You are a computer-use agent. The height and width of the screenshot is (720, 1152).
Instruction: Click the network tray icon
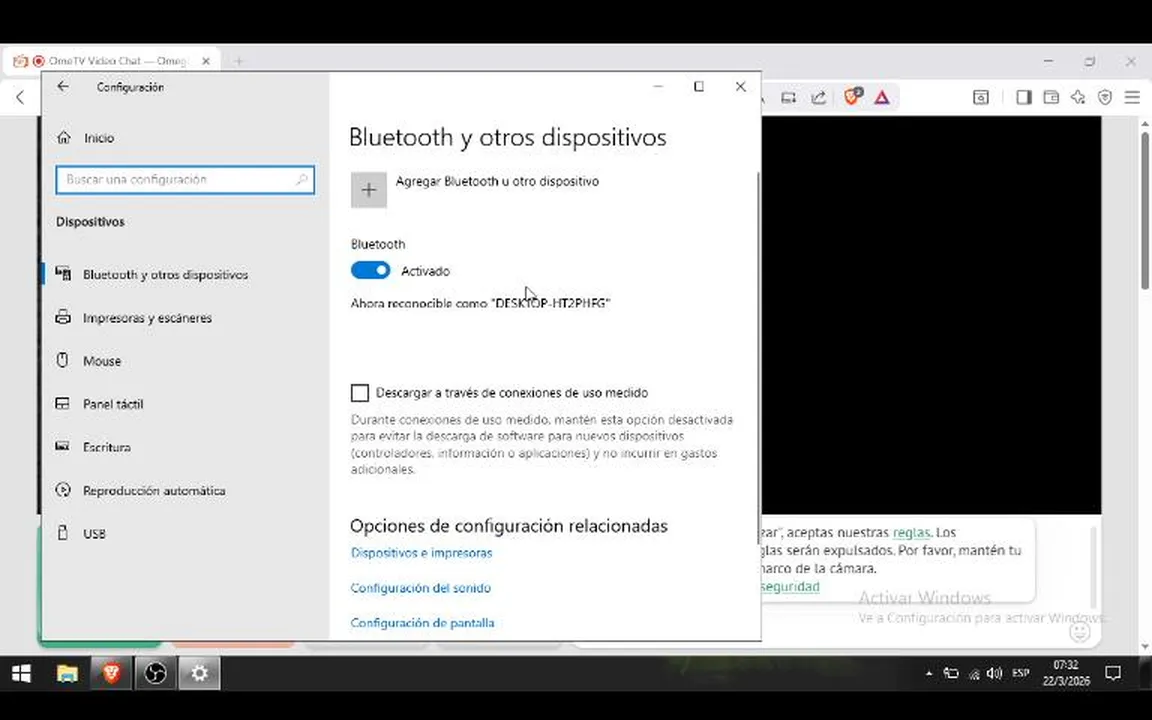click(974, 674)
